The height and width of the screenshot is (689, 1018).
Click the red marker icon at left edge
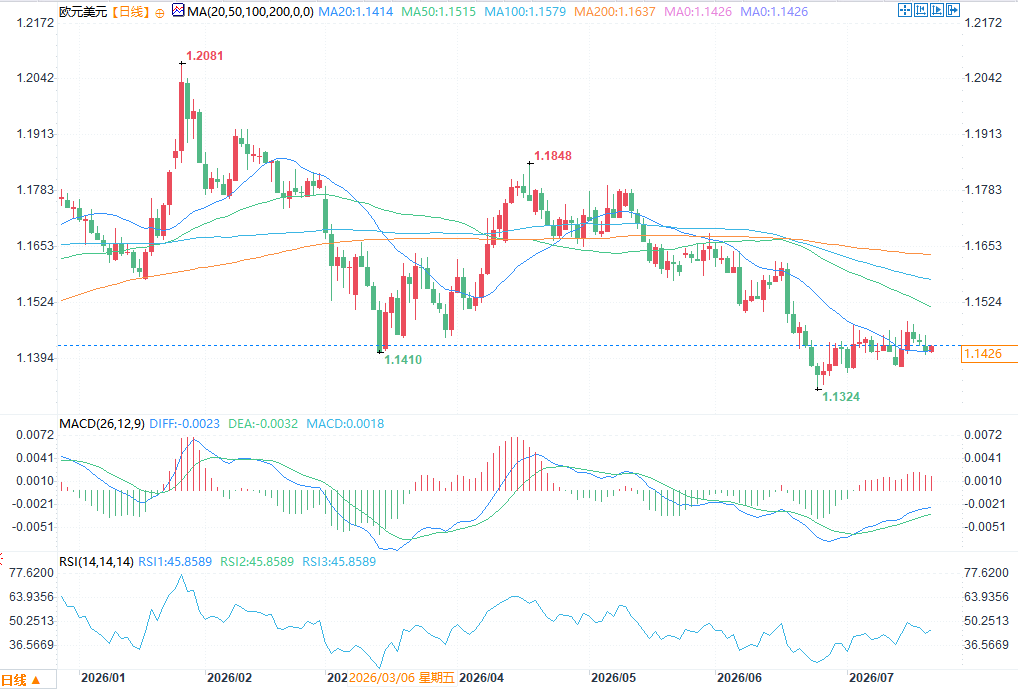[x=2, y=558]
